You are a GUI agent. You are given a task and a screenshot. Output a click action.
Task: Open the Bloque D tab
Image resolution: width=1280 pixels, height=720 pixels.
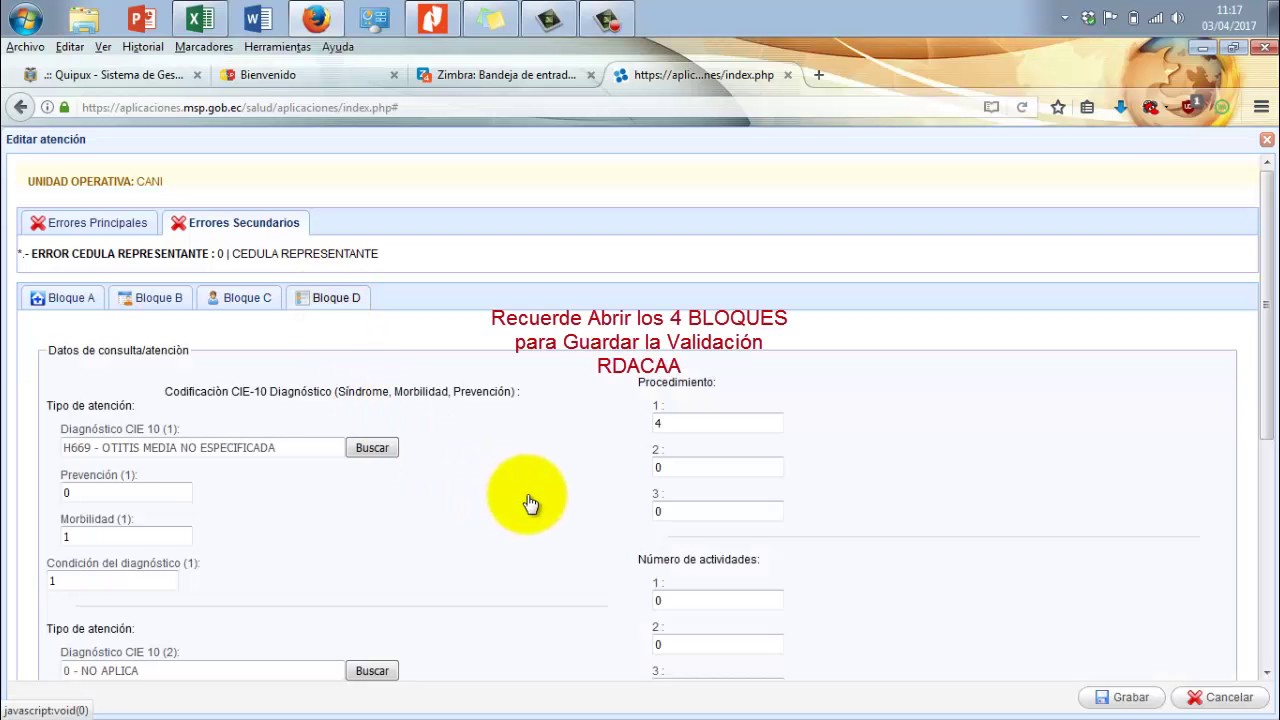tap(328, 298)
